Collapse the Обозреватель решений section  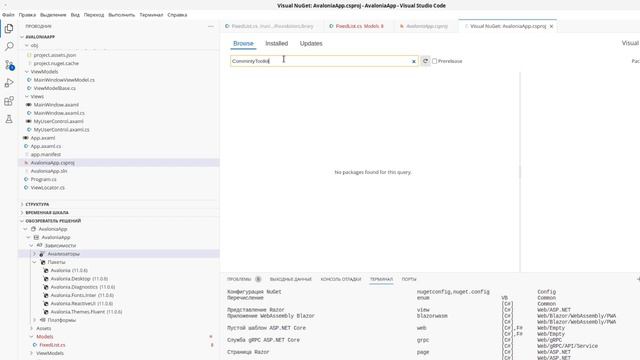[53, 221]
